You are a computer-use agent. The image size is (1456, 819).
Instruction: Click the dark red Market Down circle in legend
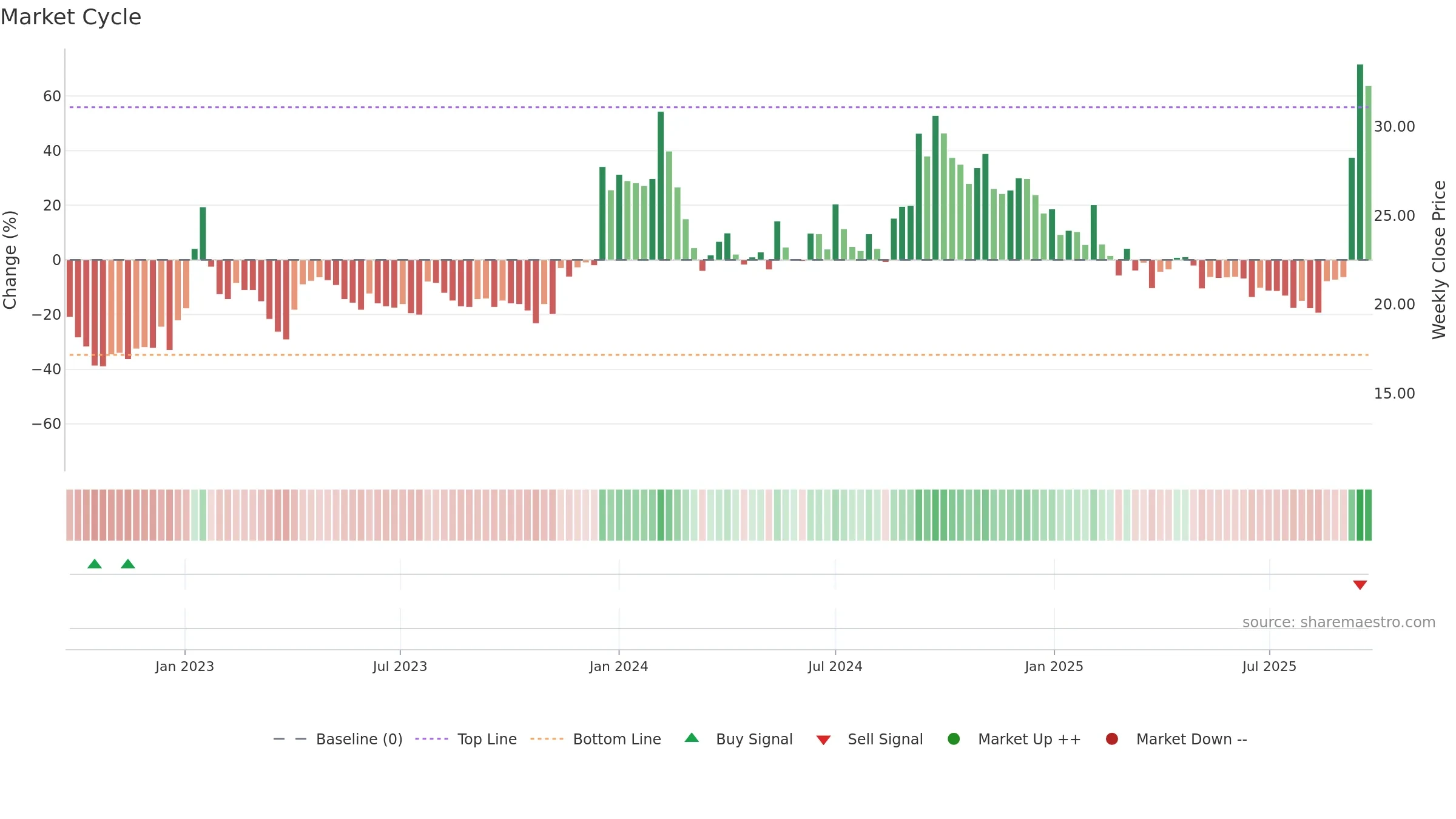[x=1112, y=739]
